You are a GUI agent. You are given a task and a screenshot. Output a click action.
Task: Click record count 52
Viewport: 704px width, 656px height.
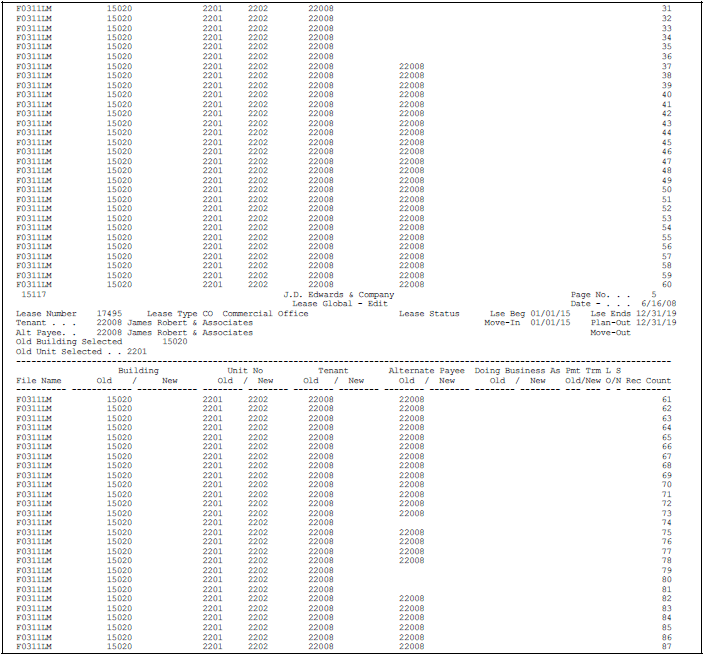pos(667,208)
